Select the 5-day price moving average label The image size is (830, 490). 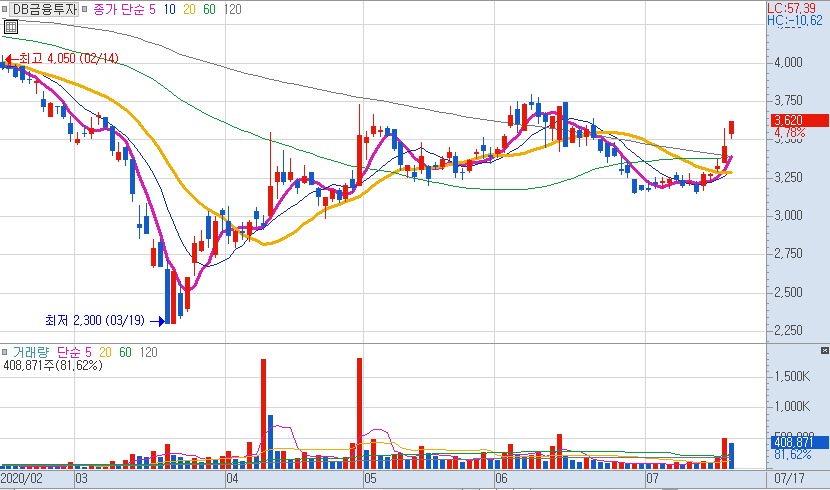152,9
